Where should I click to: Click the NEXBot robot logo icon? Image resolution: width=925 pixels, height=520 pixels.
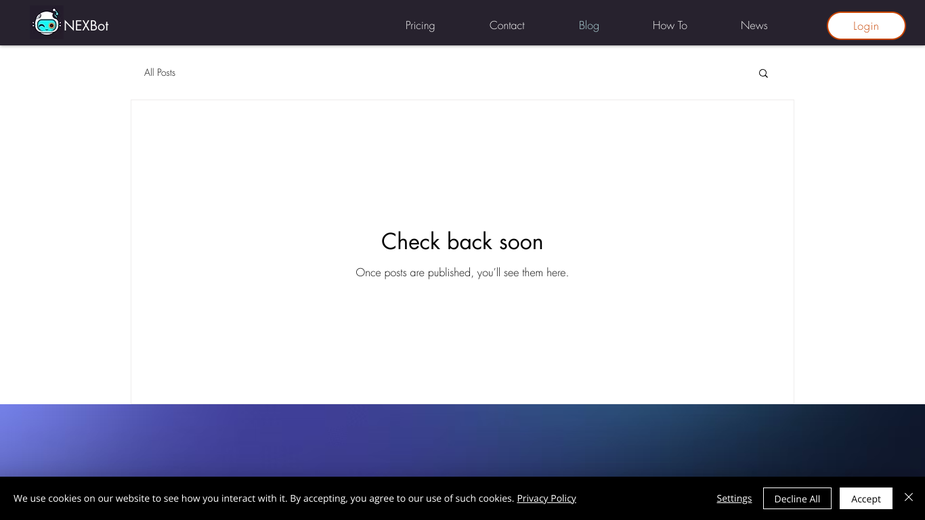coord(46,23)
